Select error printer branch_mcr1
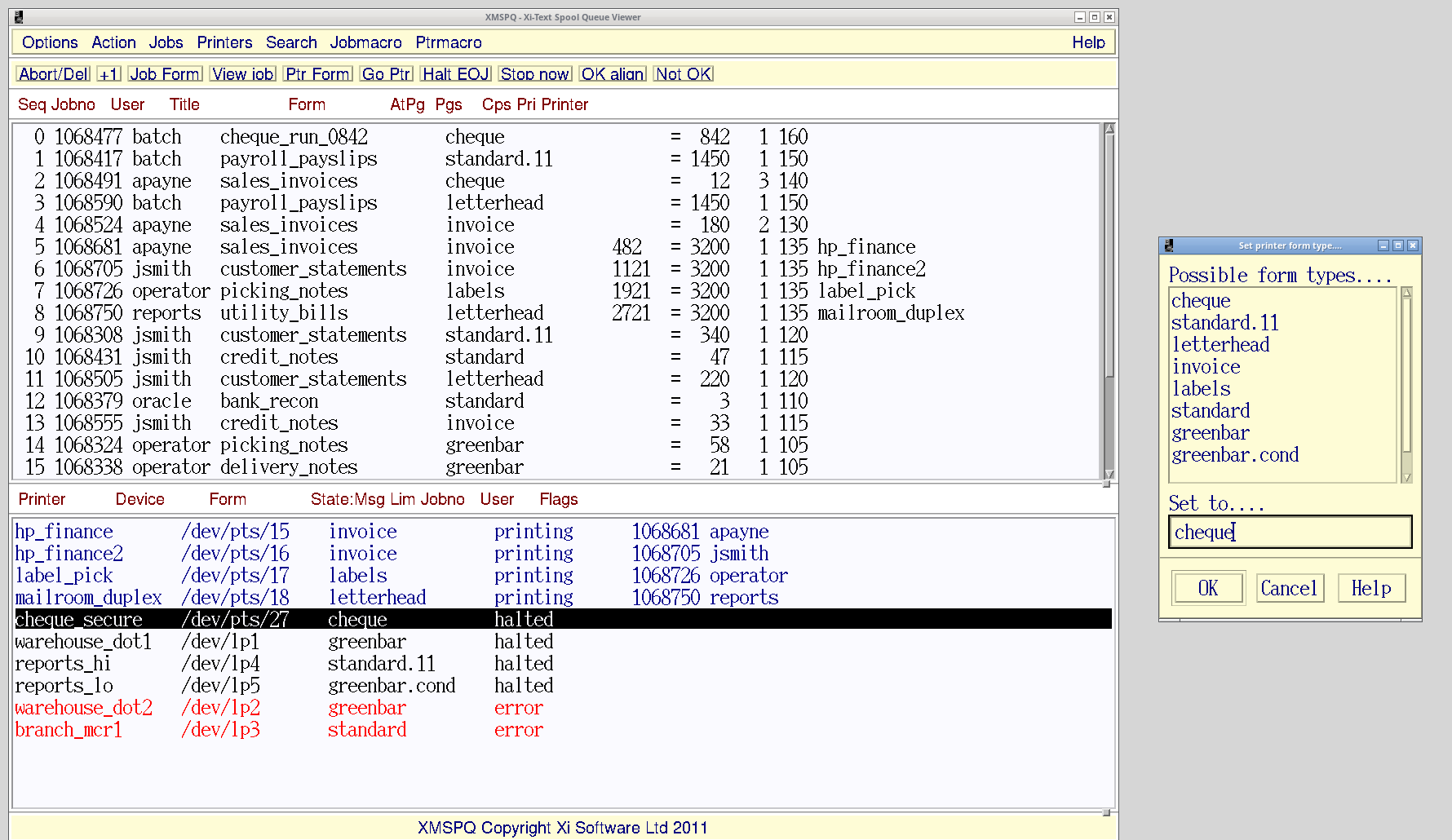This screenshot has height=840, width=1452. click(x=563, y=730)
